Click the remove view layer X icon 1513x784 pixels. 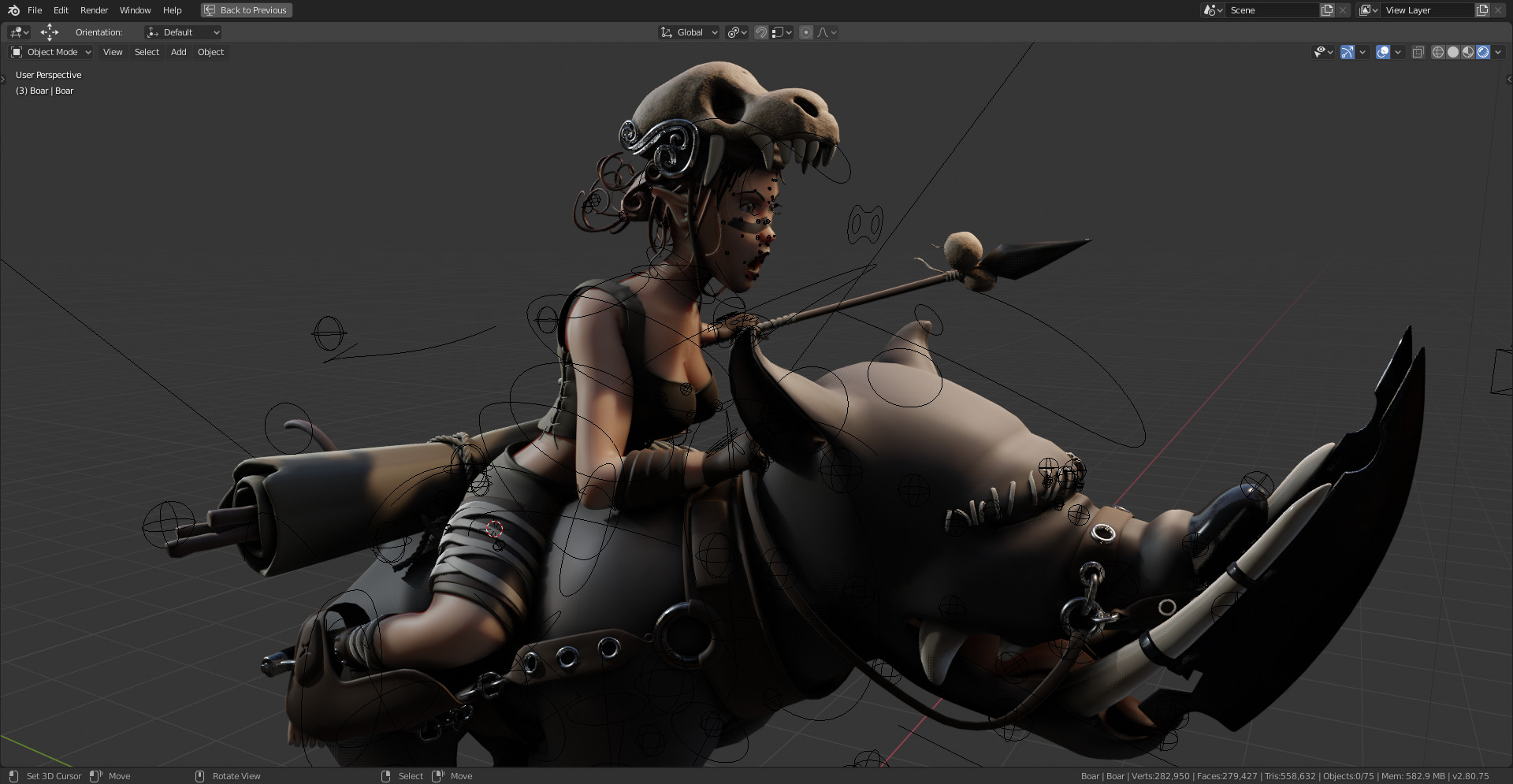[1498, 10]
